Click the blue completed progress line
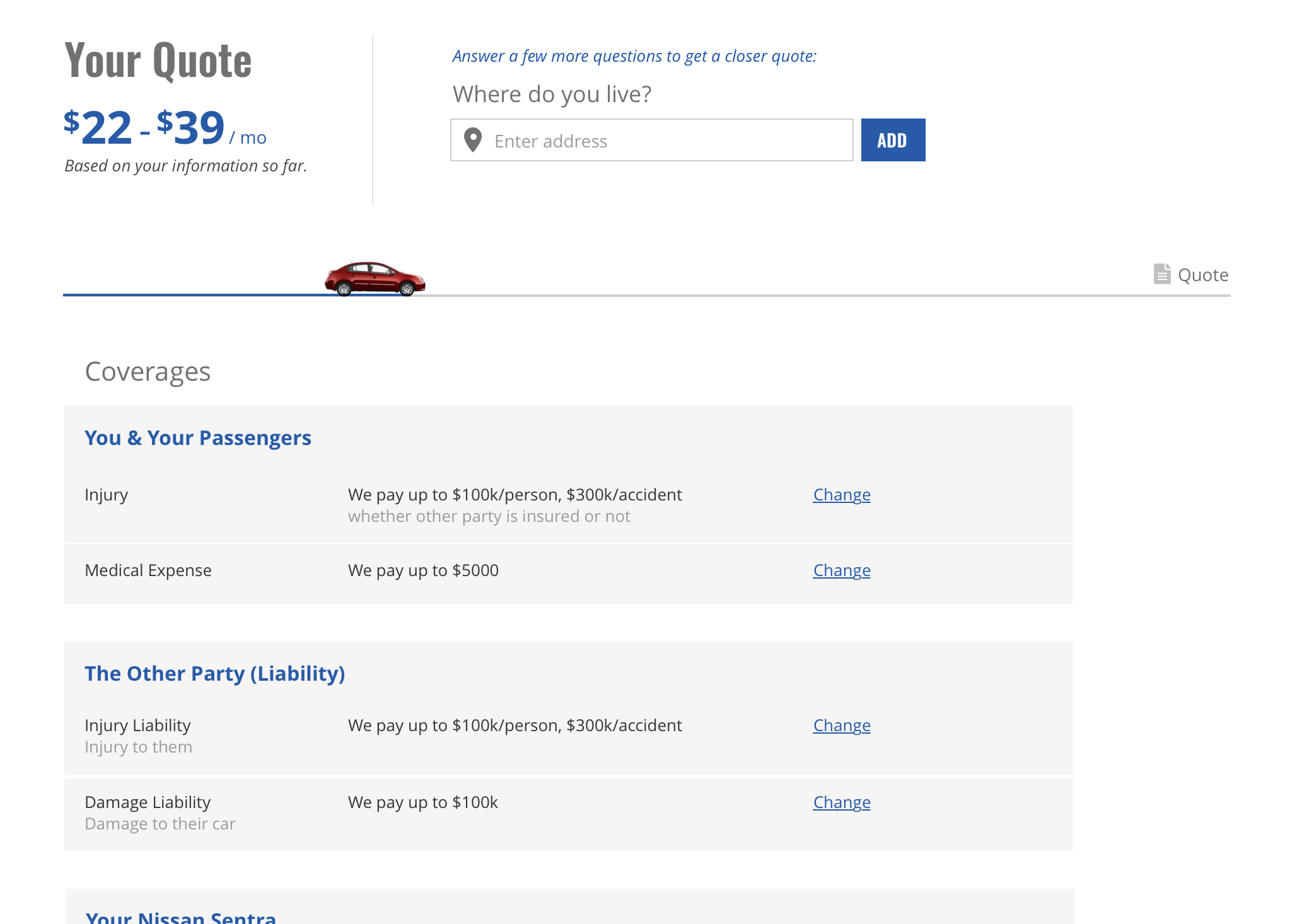The image size is (1297, 924). click(189, 294)
